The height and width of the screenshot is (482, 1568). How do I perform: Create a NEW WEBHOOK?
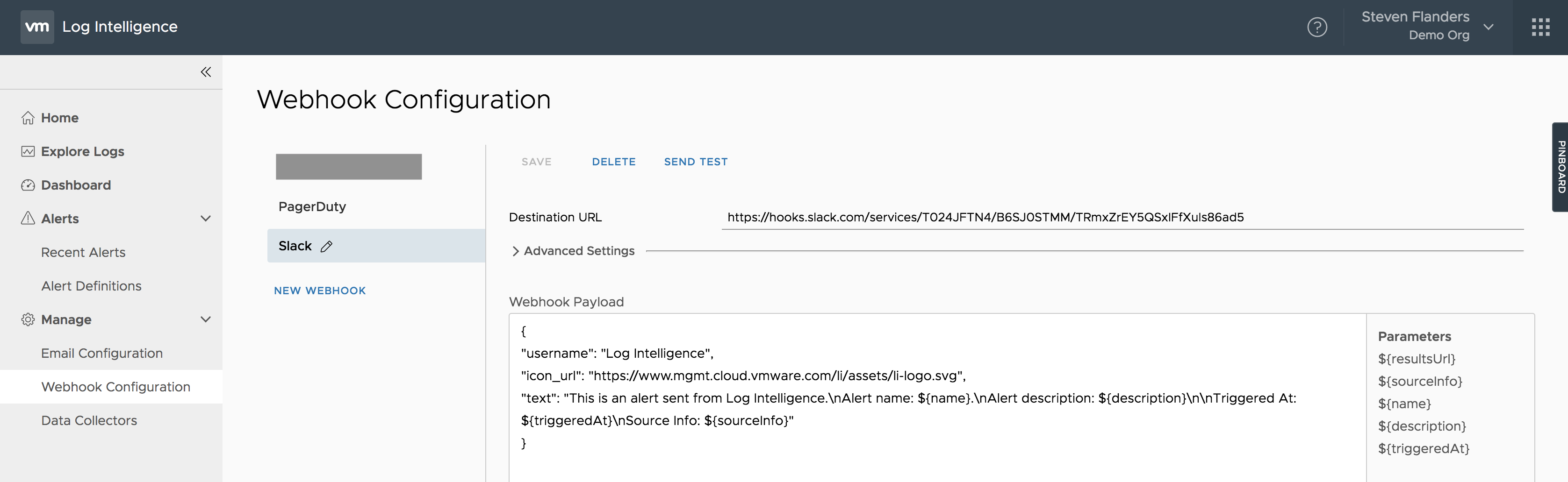320,291
